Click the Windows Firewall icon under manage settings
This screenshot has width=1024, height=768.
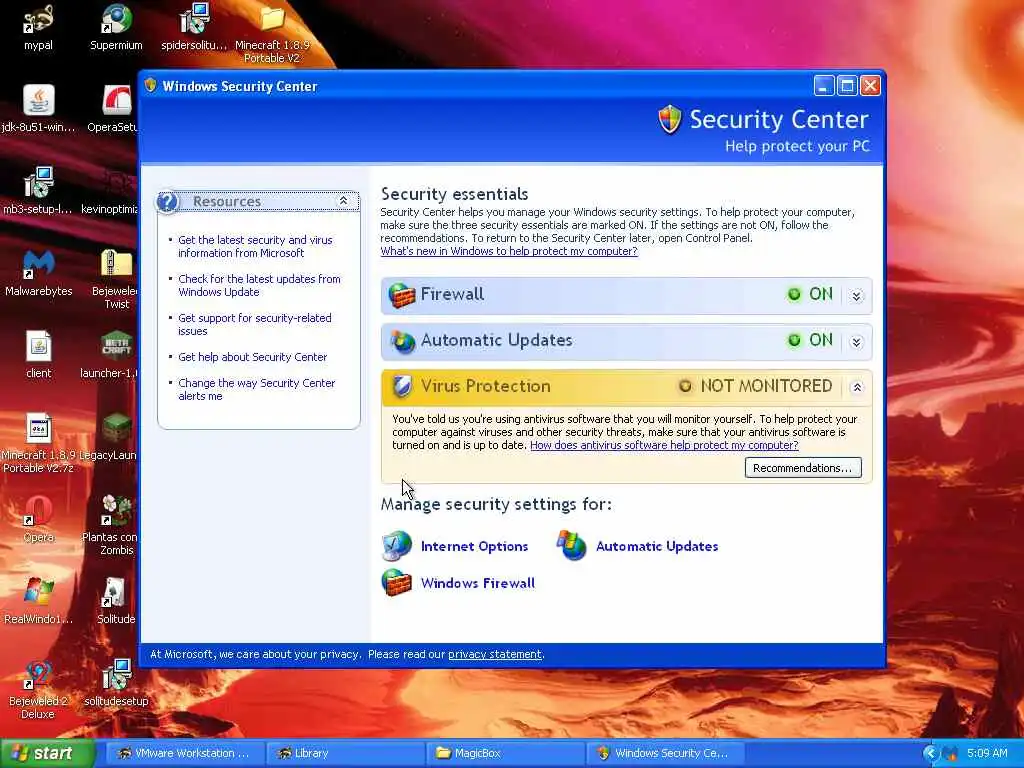point(396,583)
